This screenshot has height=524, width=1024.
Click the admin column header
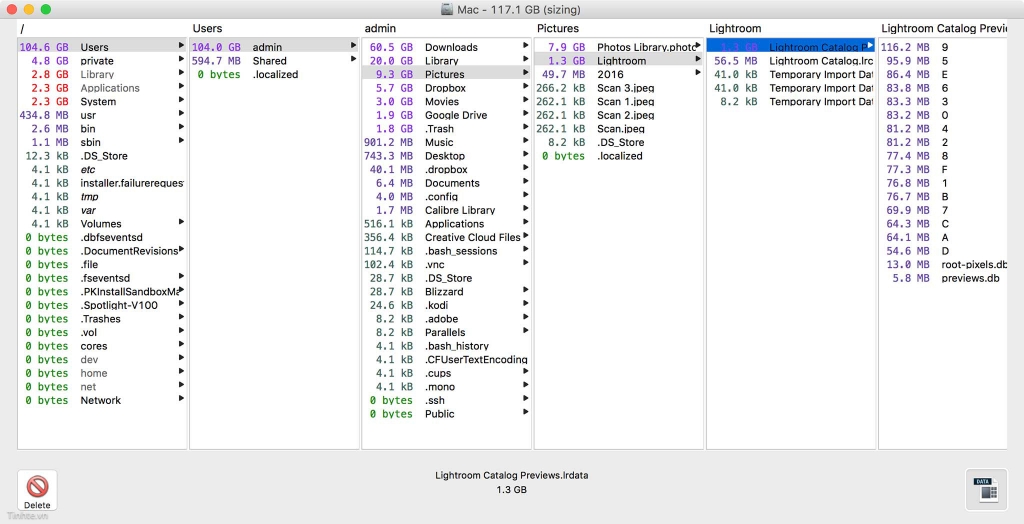380,28
